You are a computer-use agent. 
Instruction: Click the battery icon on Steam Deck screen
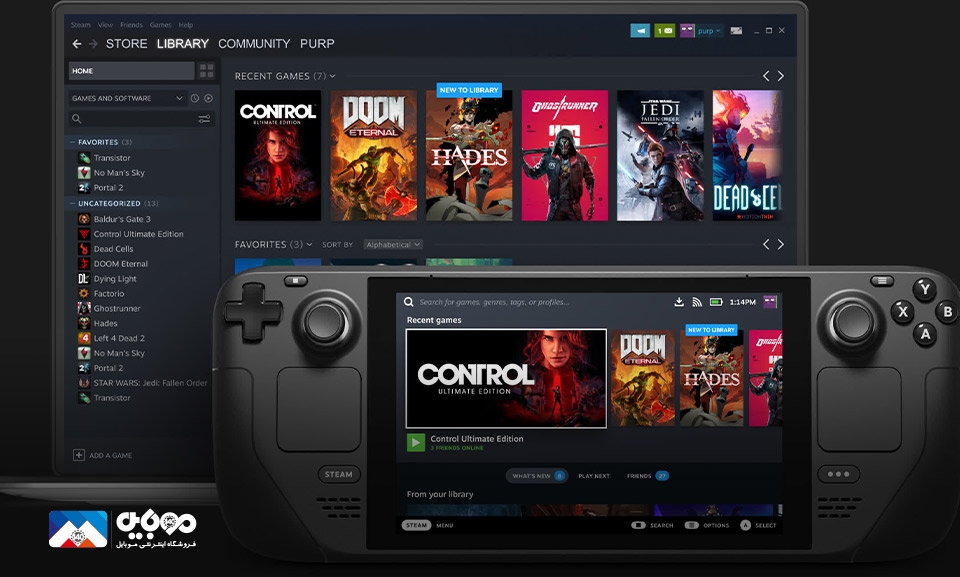716,301
